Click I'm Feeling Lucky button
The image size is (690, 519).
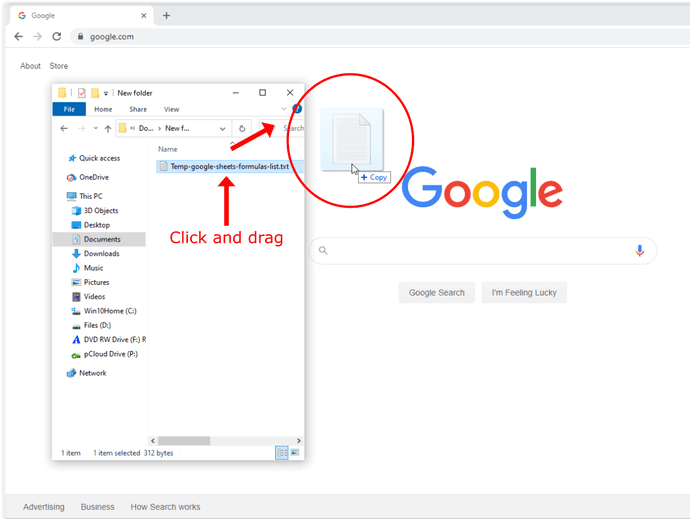coord(524,293)
